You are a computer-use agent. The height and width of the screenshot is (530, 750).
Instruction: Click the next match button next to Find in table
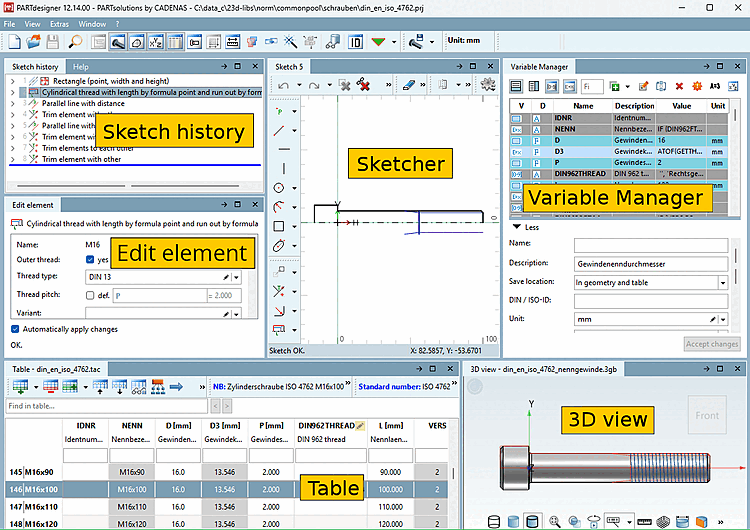227,406
